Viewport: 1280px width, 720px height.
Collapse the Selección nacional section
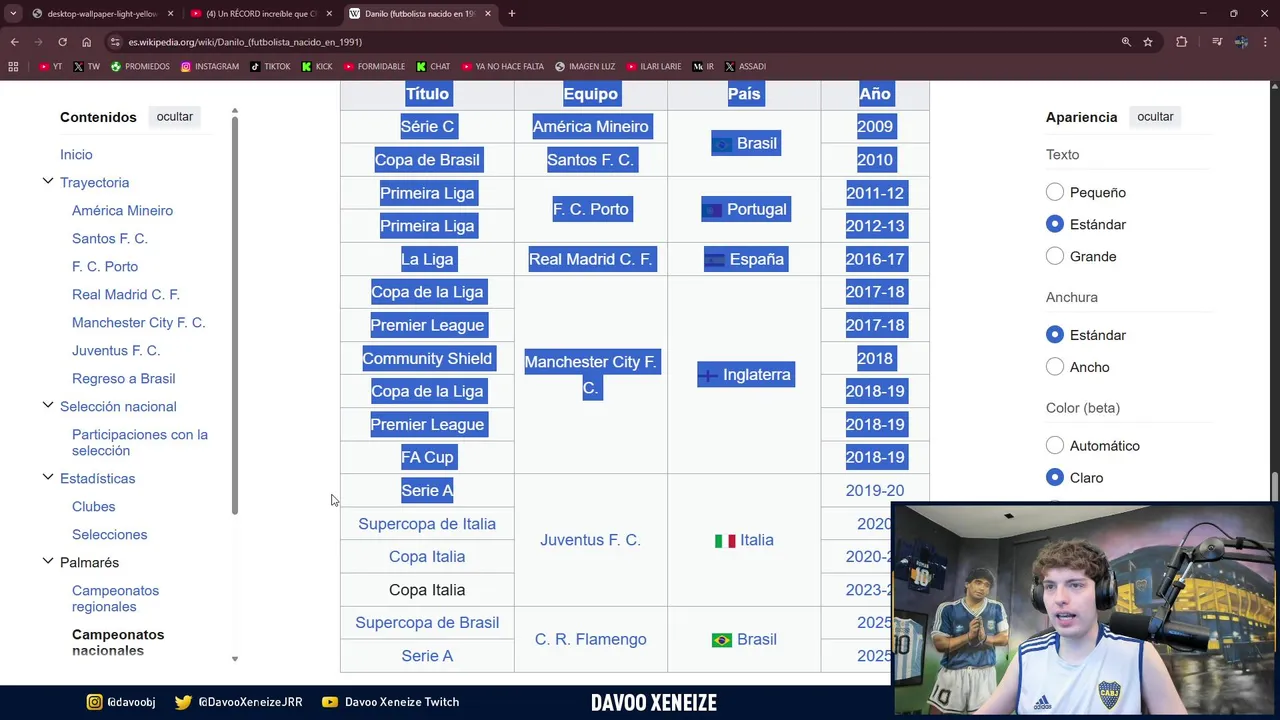[x=47, y=405]
